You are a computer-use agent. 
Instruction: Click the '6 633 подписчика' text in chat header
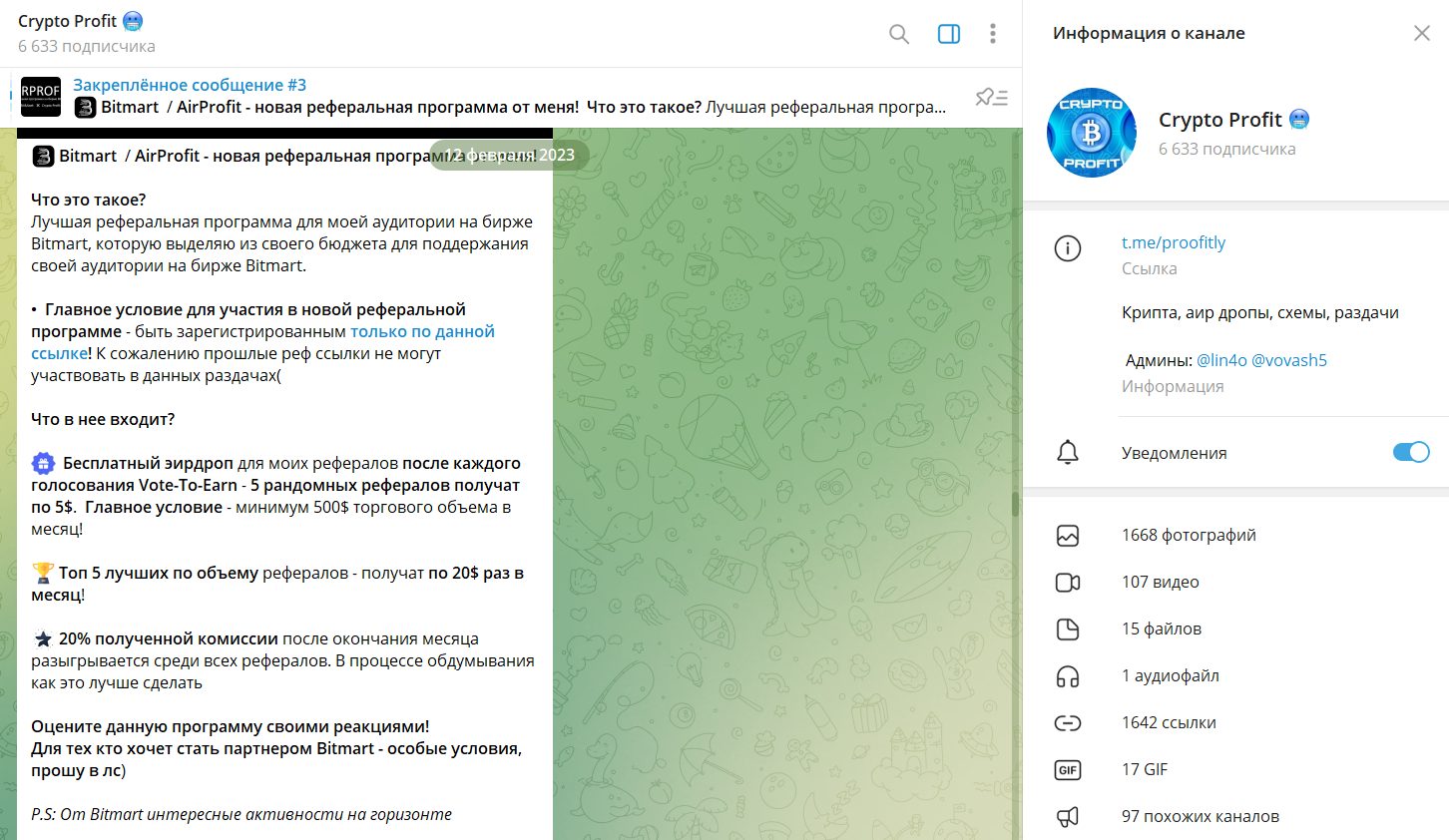pos(87,46)
